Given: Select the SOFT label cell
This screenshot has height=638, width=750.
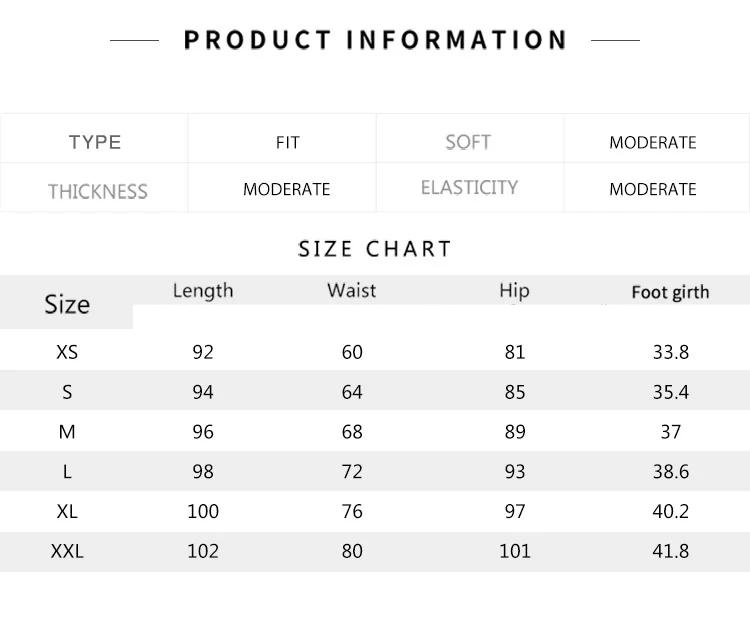Looking at the screenshot, I should [468, 142].
